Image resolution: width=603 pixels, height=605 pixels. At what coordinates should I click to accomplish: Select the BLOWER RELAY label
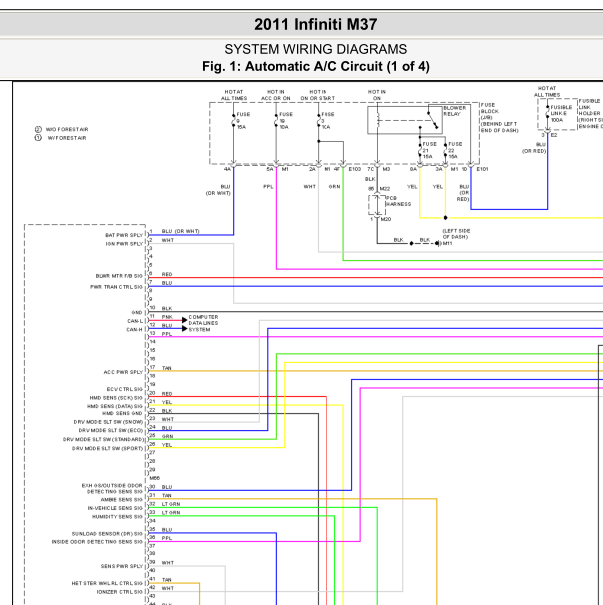pyautogui.click(x=455, y=111)
